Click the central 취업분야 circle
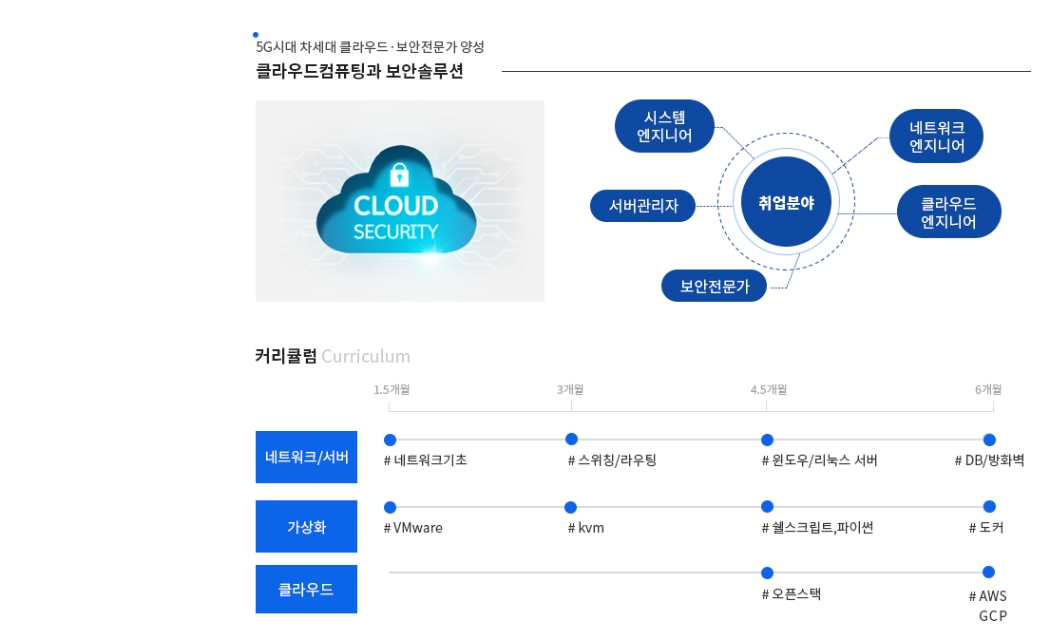The height and width of the screenshot is (644, 1040). point(786,203)
